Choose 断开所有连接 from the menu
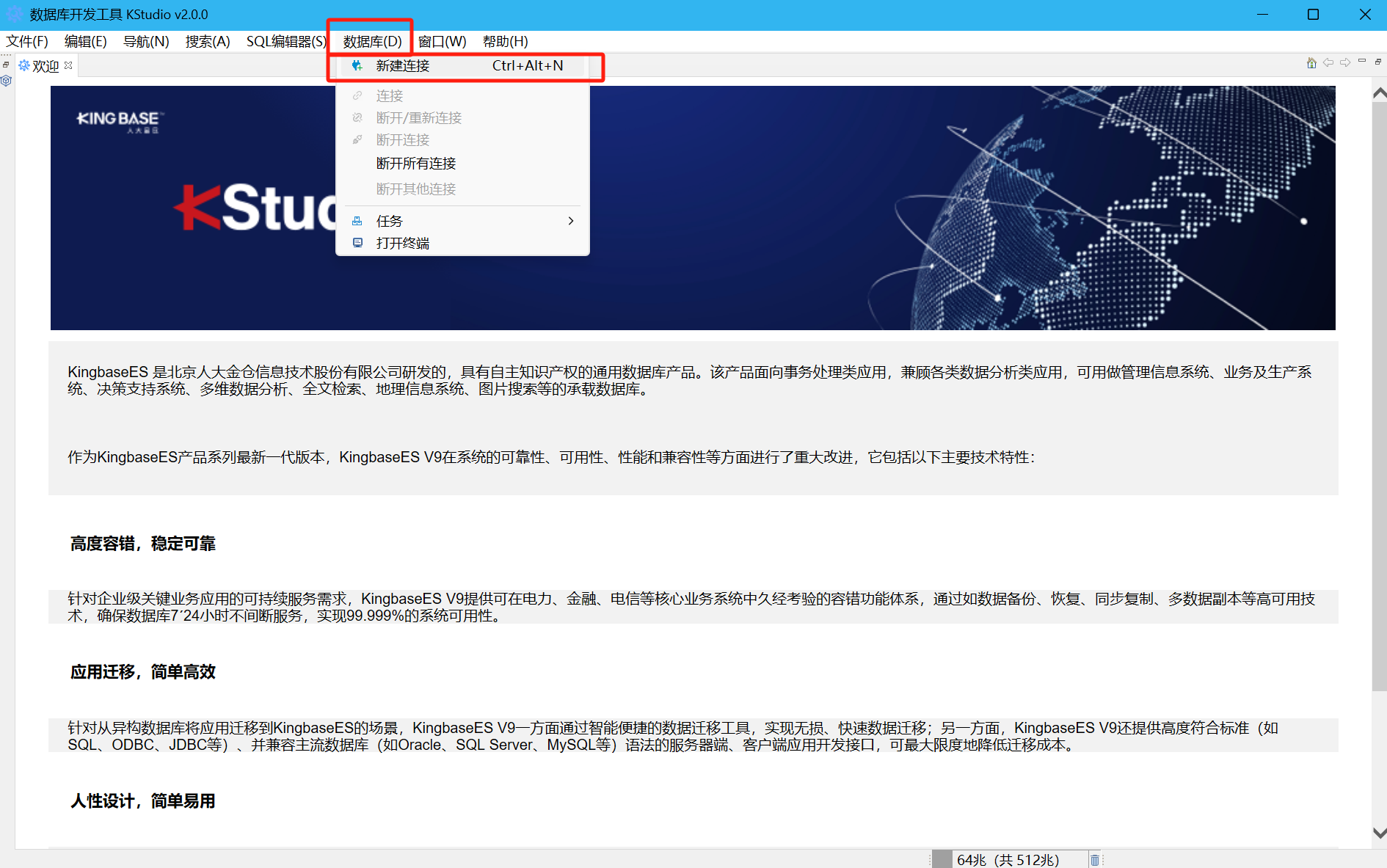1387x868 pixels. (x=462, y=164)
